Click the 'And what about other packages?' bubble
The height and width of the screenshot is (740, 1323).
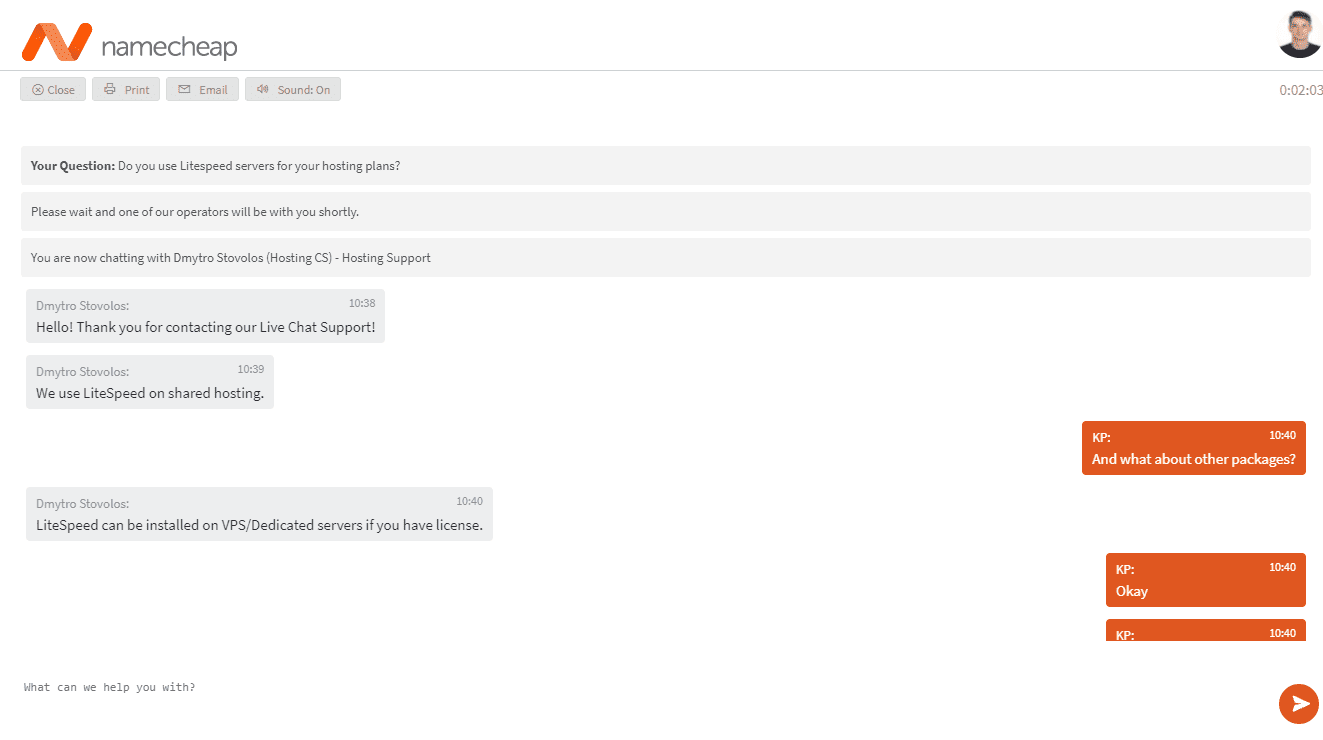tap(1194, 448)
